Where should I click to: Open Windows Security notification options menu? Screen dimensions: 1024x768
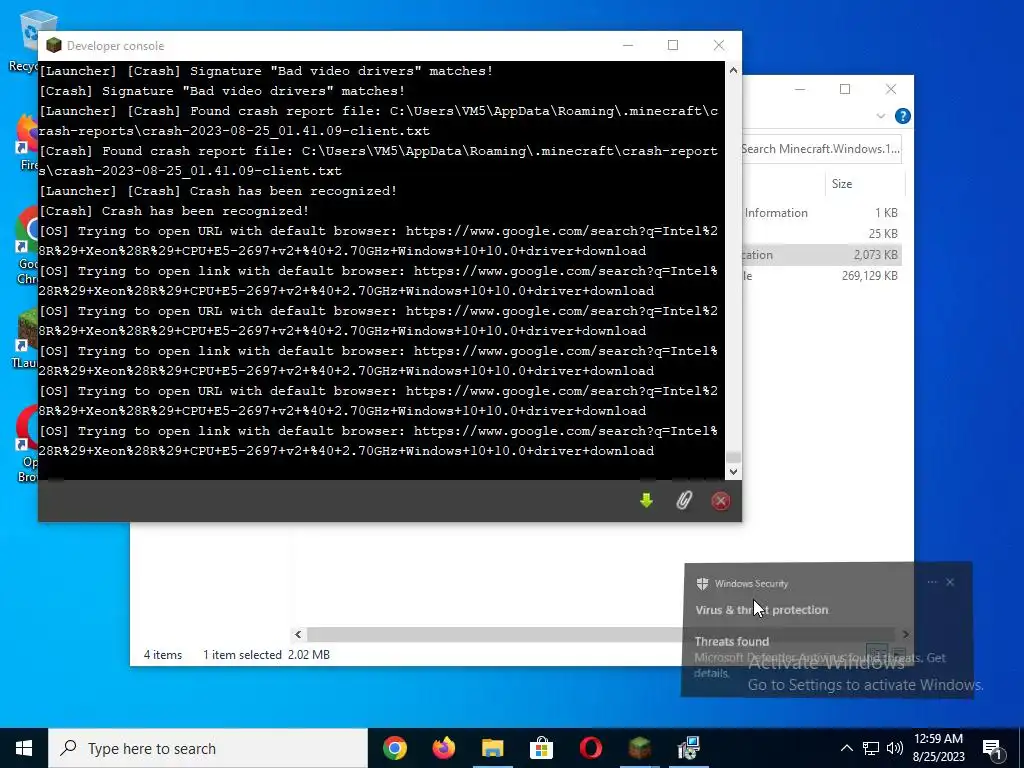tap(932, 582)
